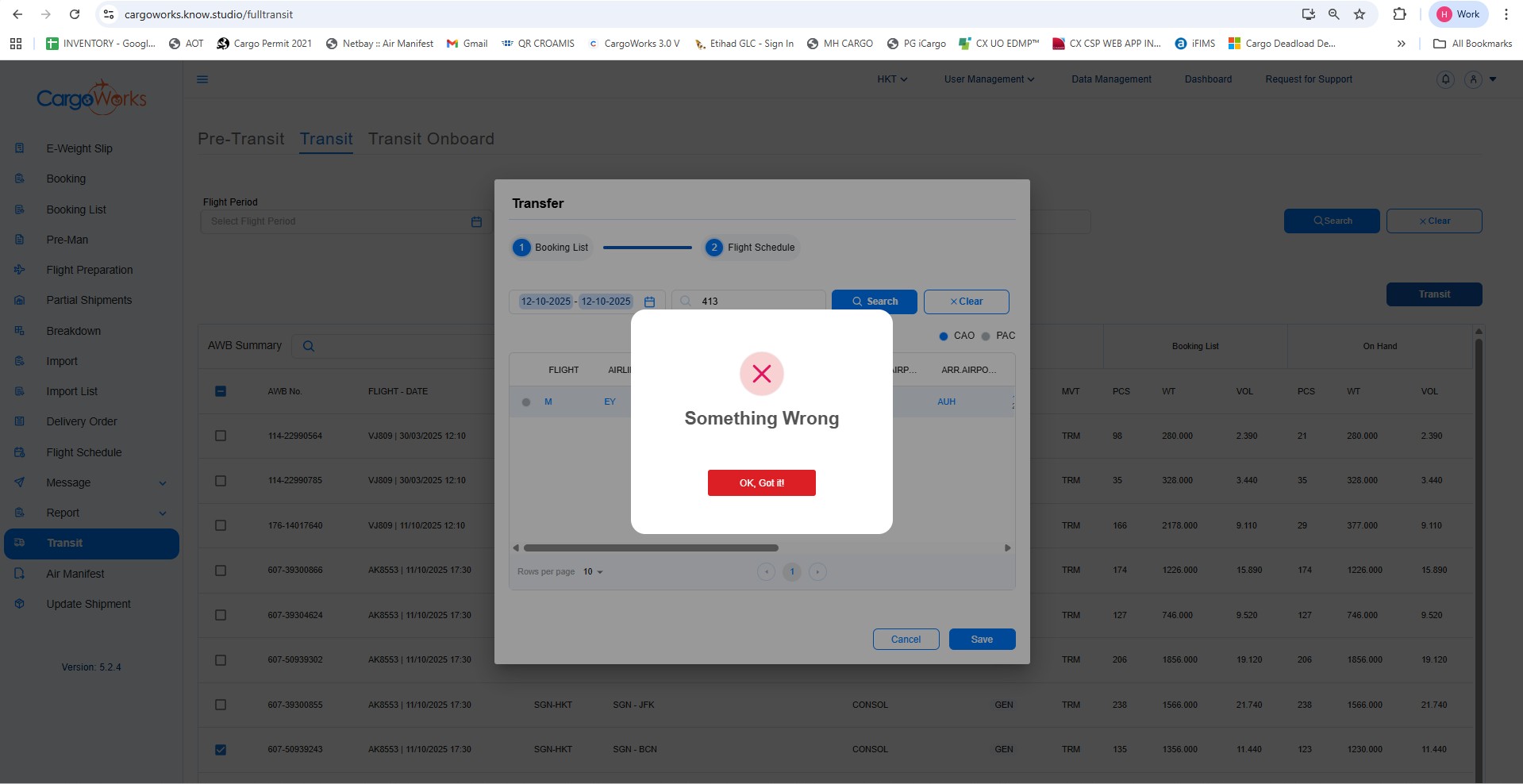This screenshot has width=1523, height=784.
Task: Tick checkbox for AWB 114-22990564
Action: coord(221,436)
